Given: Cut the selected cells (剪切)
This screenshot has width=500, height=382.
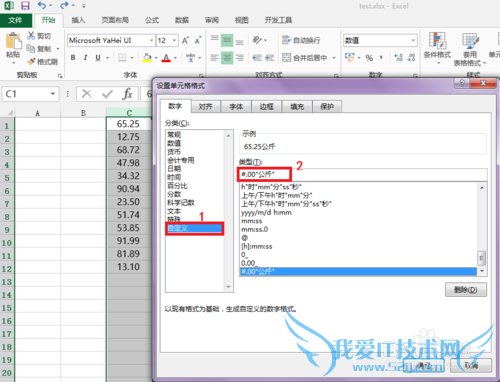Looking at the screenshot, I should click(x=39, y=36).
